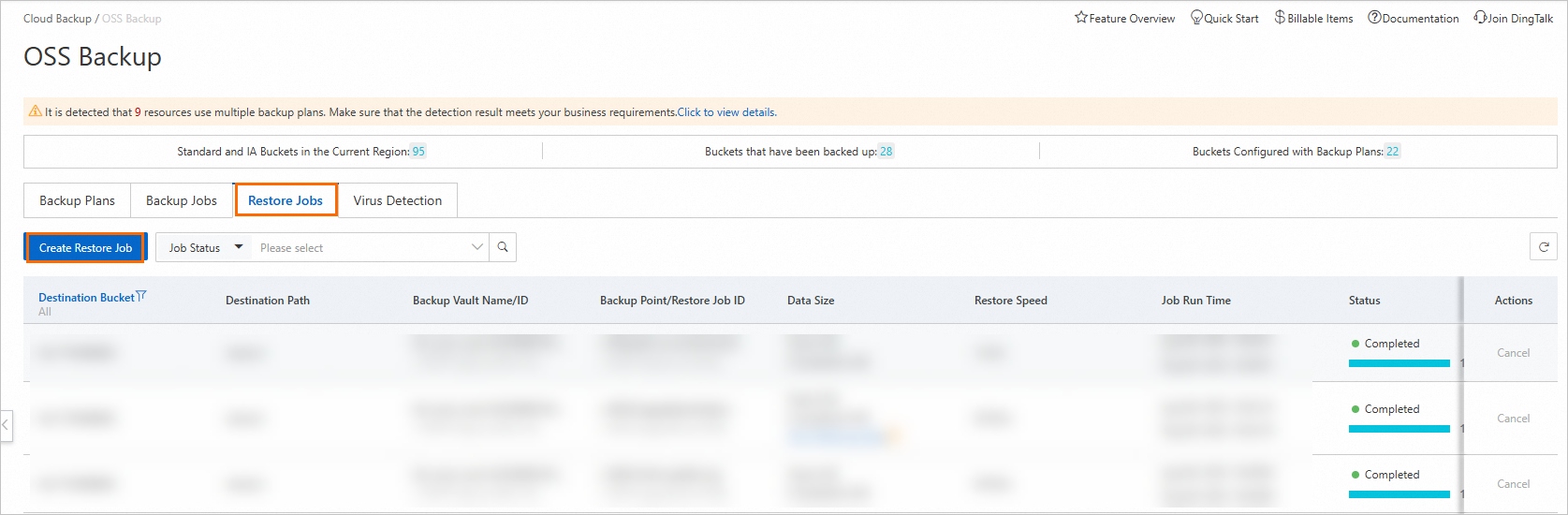Screen dimensions: 1568x515
Task: Open Feature Overview star icon
Action: pyautogui.click(x=1081, y=18)
